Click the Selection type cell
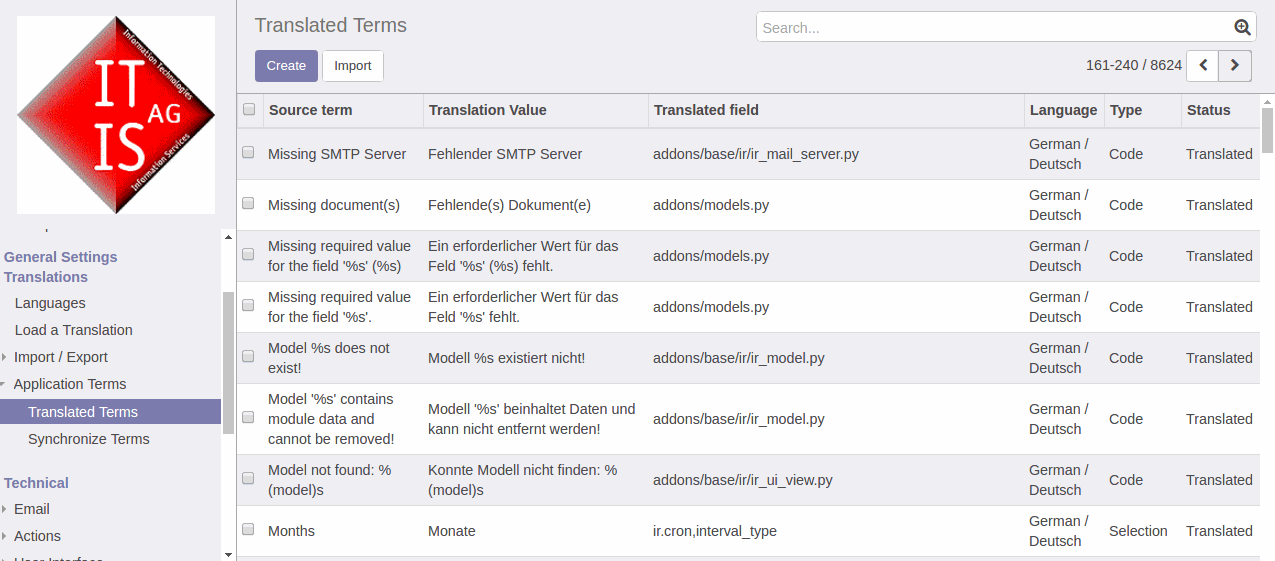Viewport: 1275px width, 561px height. click(x=1138, y=531)
